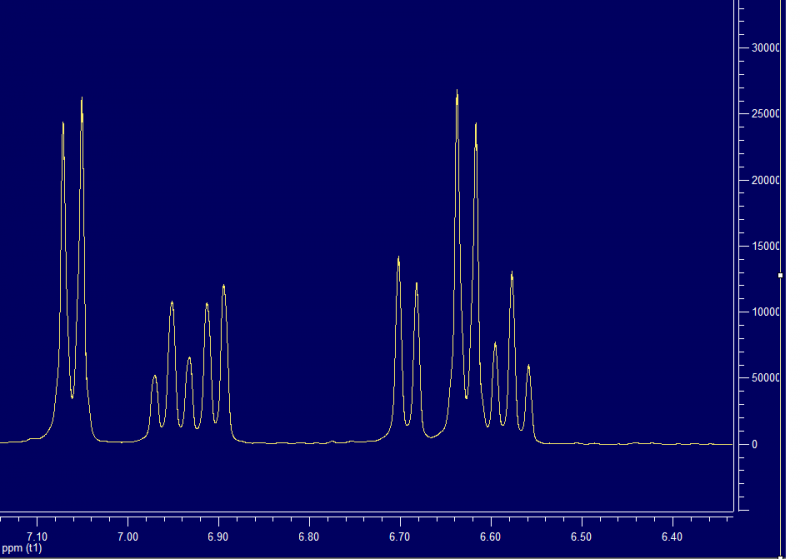
Task: Click the 25000 intensity label
Action: [x=765, y=114]
